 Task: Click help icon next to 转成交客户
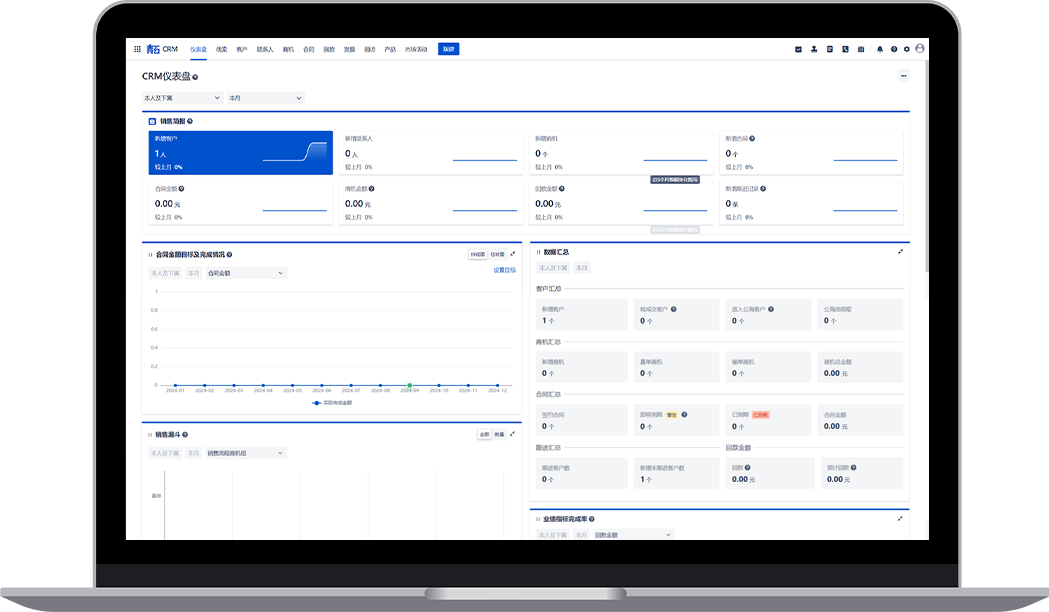pyautogui.click(x=674, y=309)
